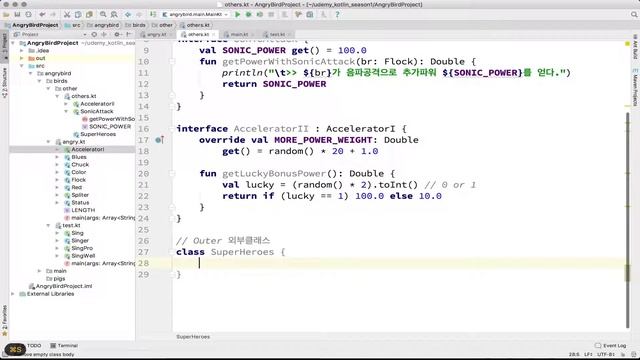Click Run with Coverage icon
The height and width of the screenshot is (360, 640).
[x=260, y=15]
